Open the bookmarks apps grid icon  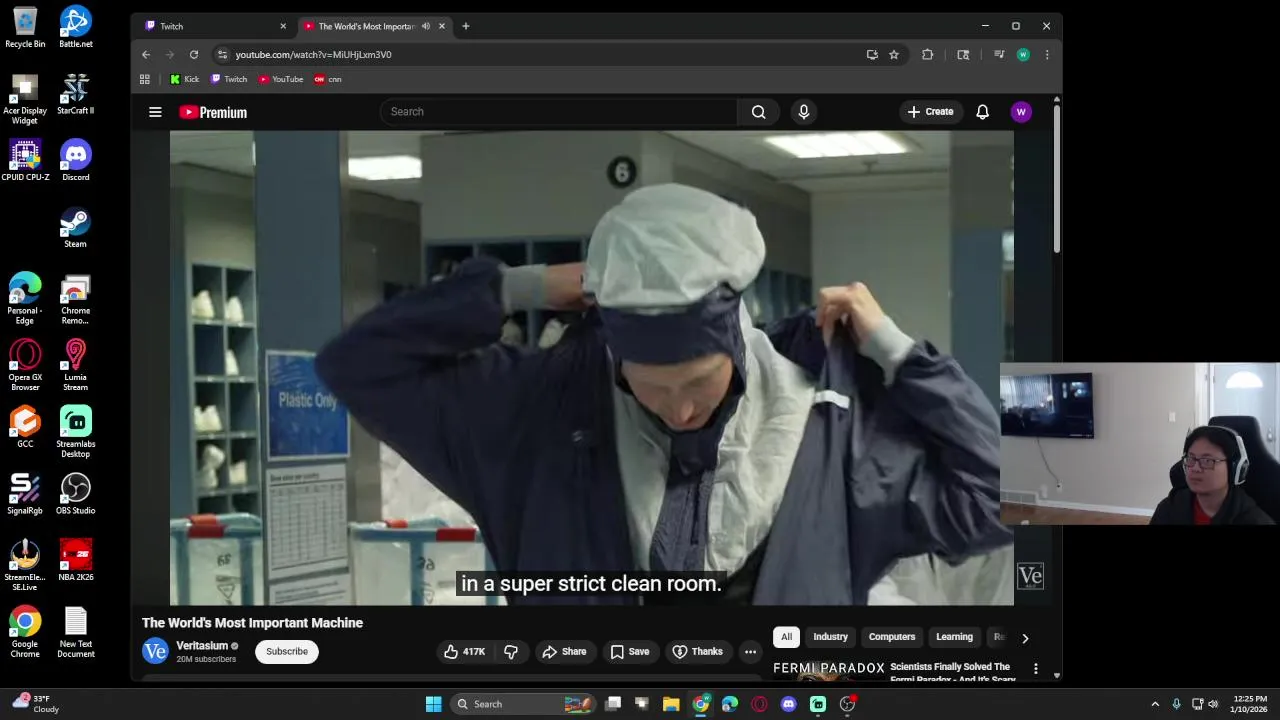[145, 79]
